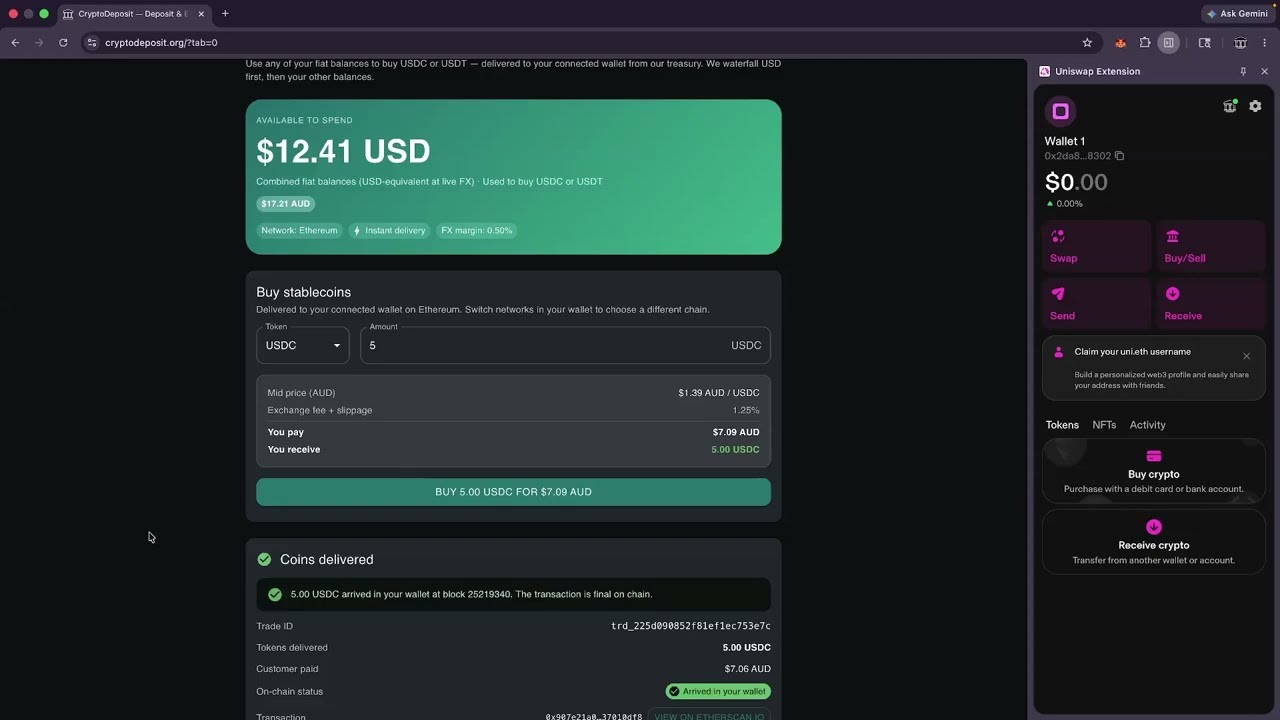Click the $17.21 AUD badge
The height and width of the screenshot is (720, 1280).
click(x=285, y=204)
